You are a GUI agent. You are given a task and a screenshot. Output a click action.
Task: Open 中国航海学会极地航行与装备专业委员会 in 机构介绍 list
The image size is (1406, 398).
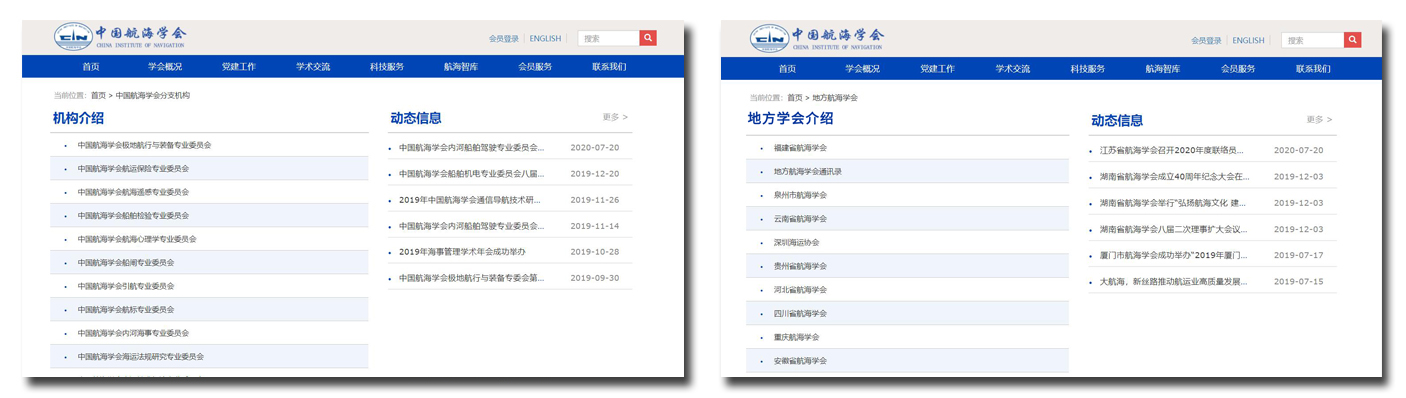(x=145, y=145)
